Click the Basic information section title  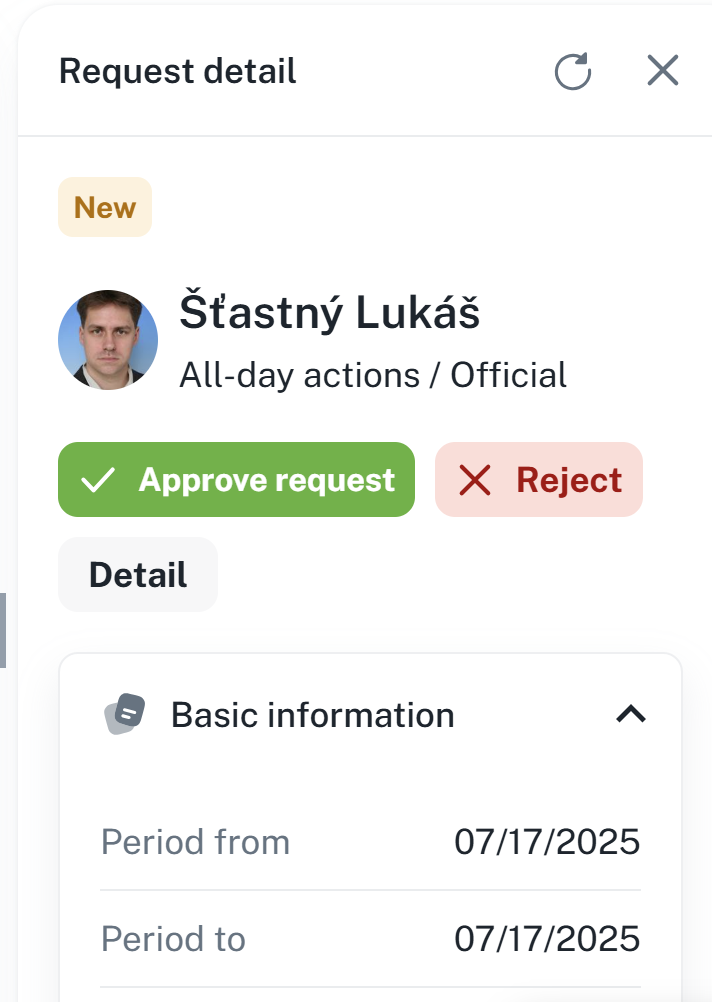point(313,715)
